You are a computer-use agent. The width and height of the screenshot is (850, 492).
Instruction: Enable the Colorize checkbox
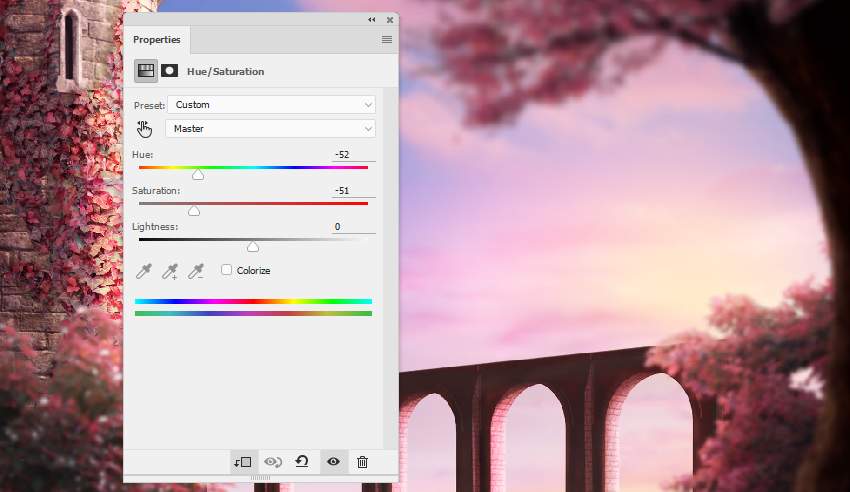[x=226, y=270]
